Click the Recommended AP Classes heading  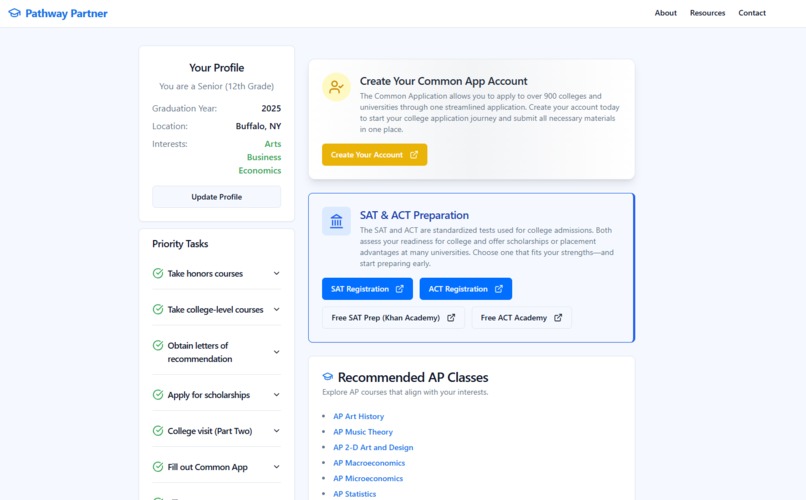tap(413, 377)
